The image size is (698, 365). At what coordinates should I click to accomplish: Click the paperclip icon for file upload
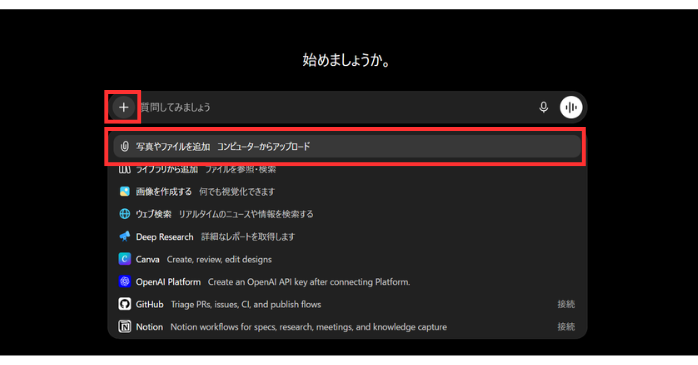coord(125,146)
